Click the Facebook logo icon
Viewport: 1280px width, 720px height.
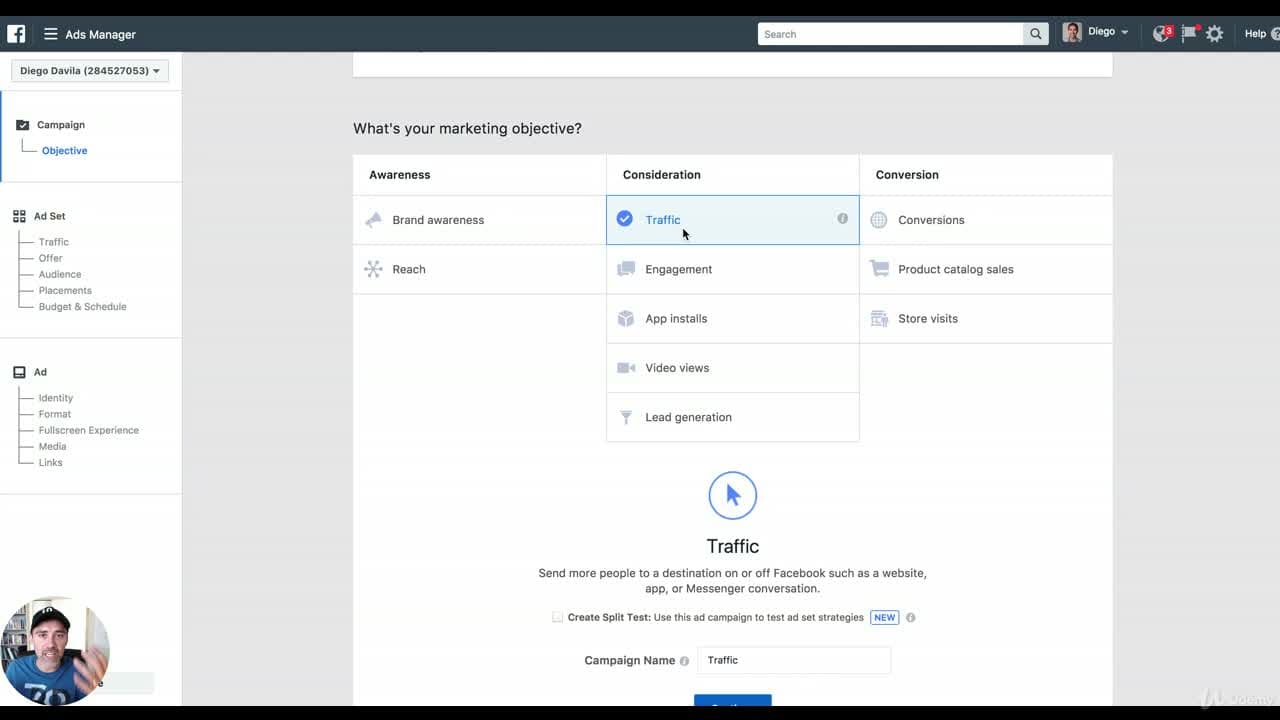coord(16,34)
